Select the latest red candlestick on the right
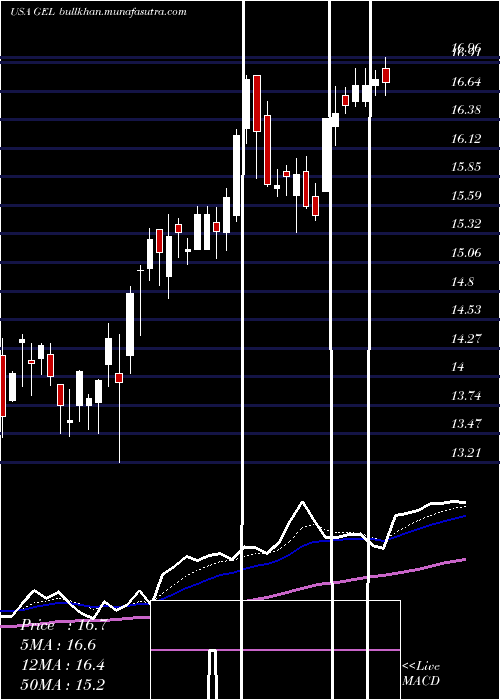 click(x=386, y=75)
